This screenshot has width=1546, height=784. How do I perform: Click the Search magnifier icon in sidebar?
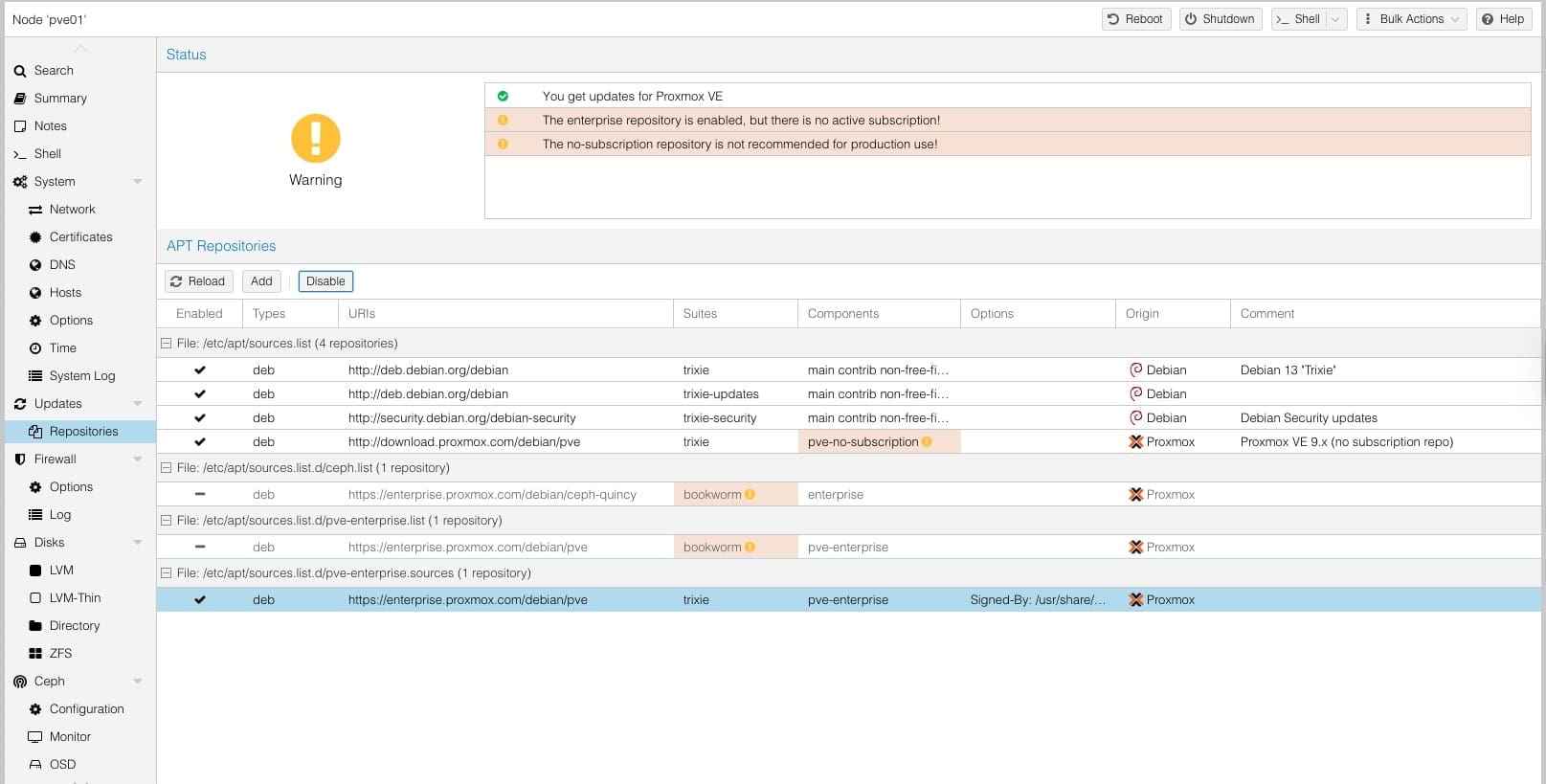point(20,71)
